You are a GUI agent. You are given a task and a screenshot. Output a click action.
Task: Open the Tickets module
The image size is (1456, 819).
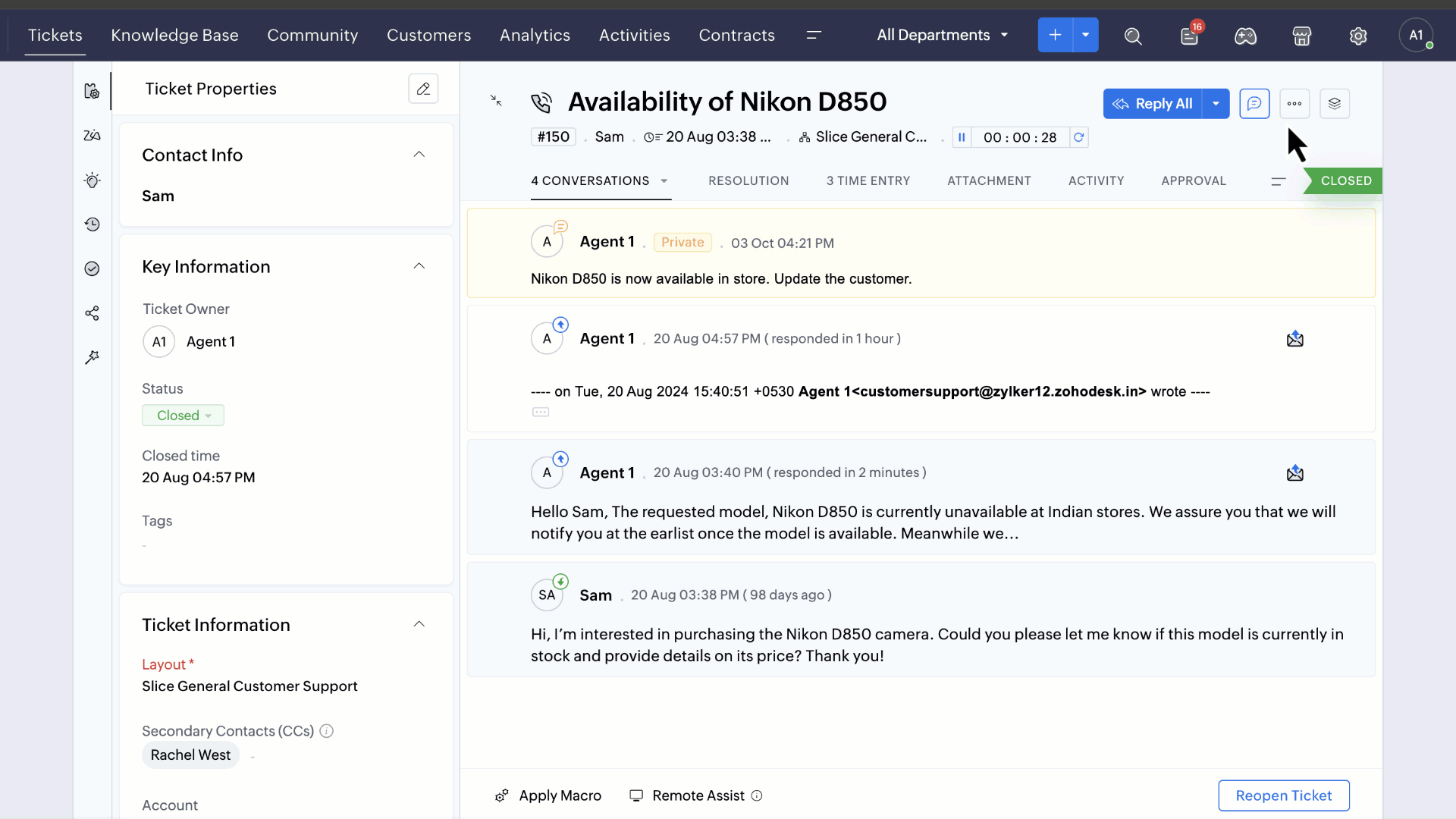(x=55, y=35)
